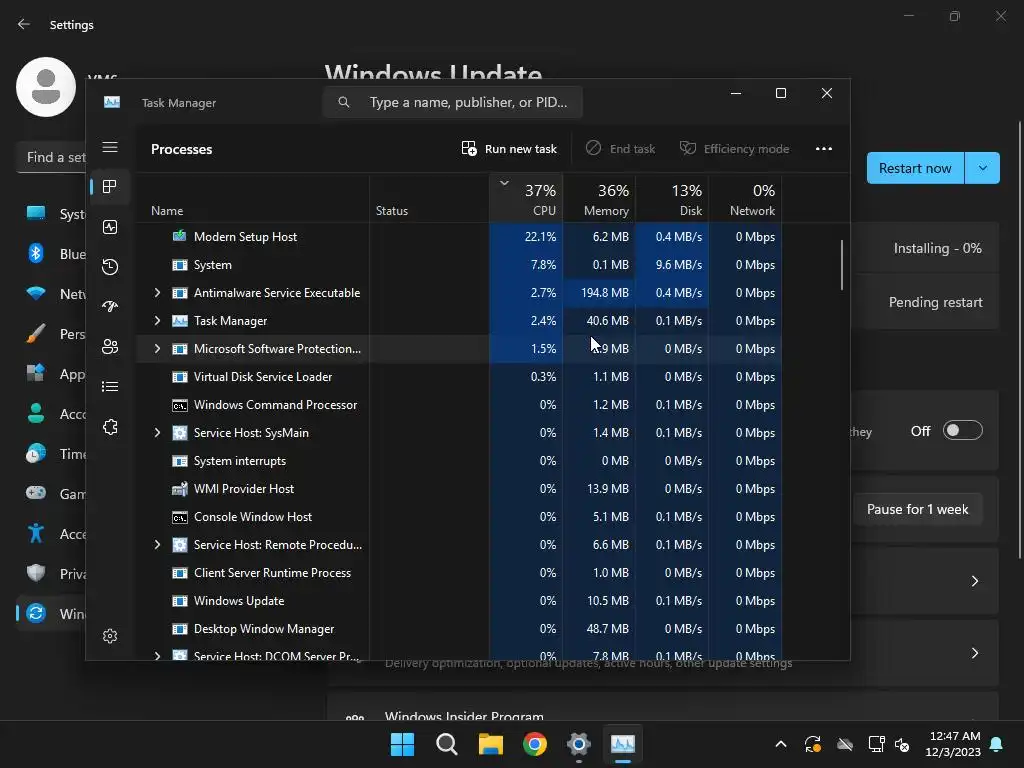The height and width of the screenshot is (768, 1024).
Task: Click WMI Provider Host process icon
Action: (x=180, y=488)
